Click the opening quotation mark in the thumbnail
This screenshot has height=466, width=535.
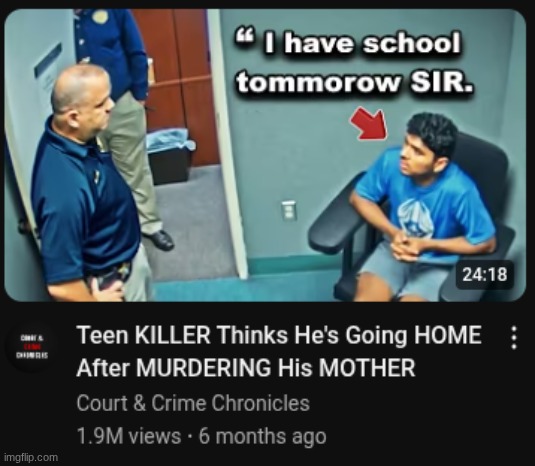tap(245, 36)
